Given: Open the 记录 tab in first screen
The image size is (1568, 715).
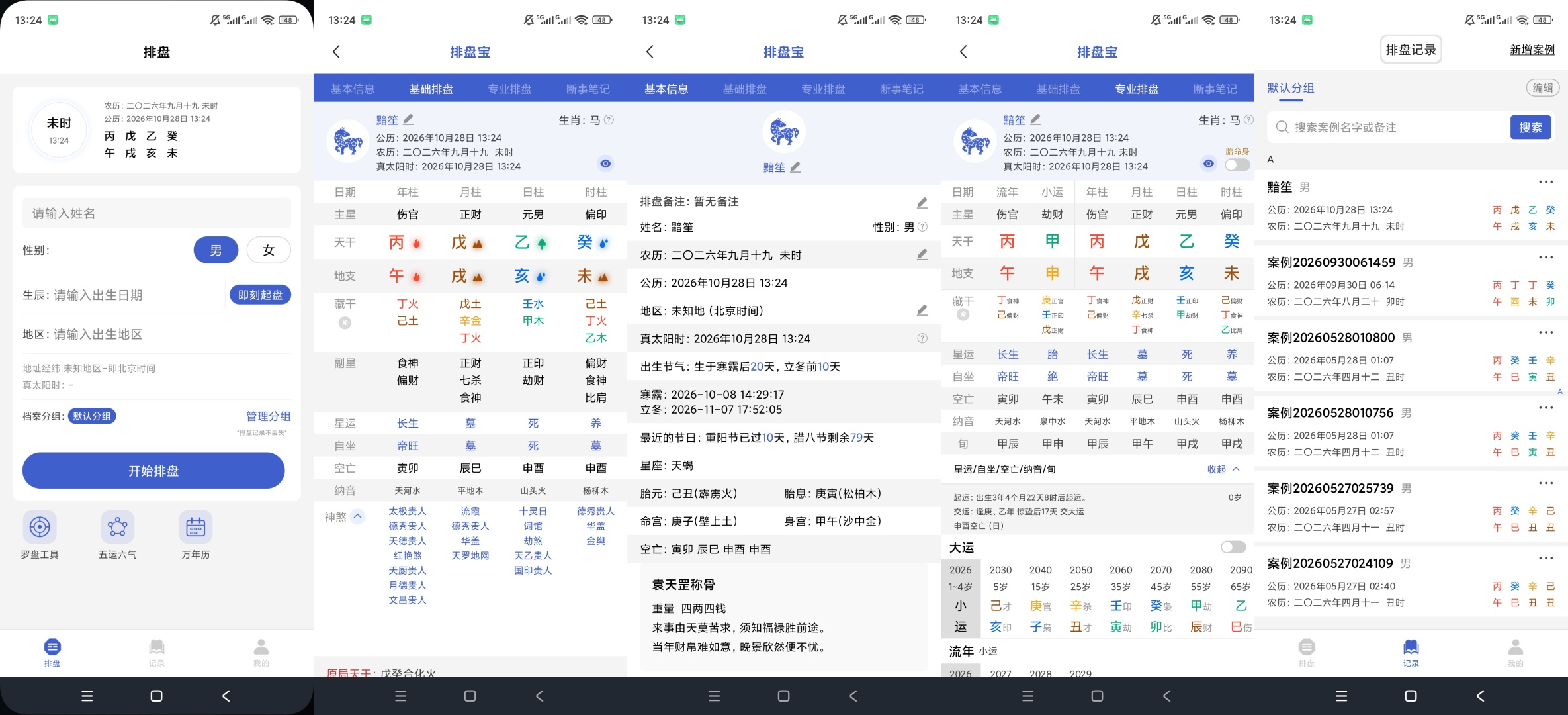Looking at the screenshot, I should (x=157, y=652).
